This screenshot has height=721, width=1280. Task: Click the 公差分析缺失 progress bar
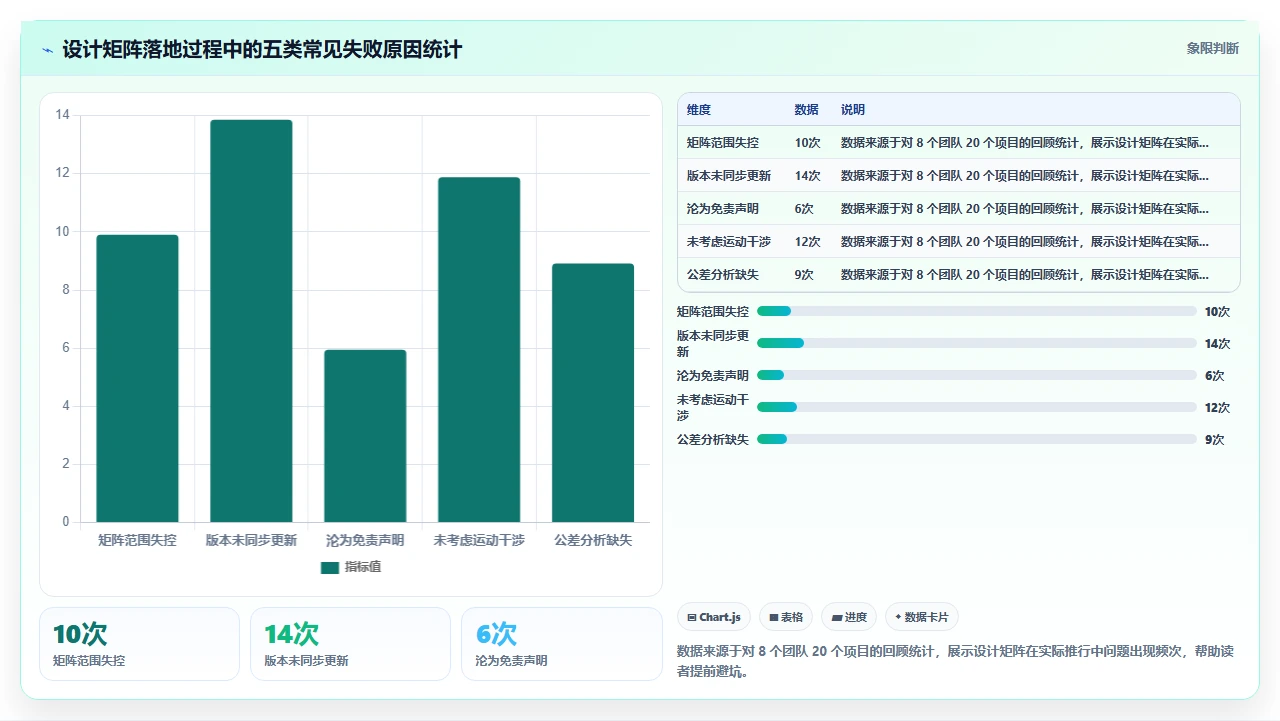click(977, 439)
